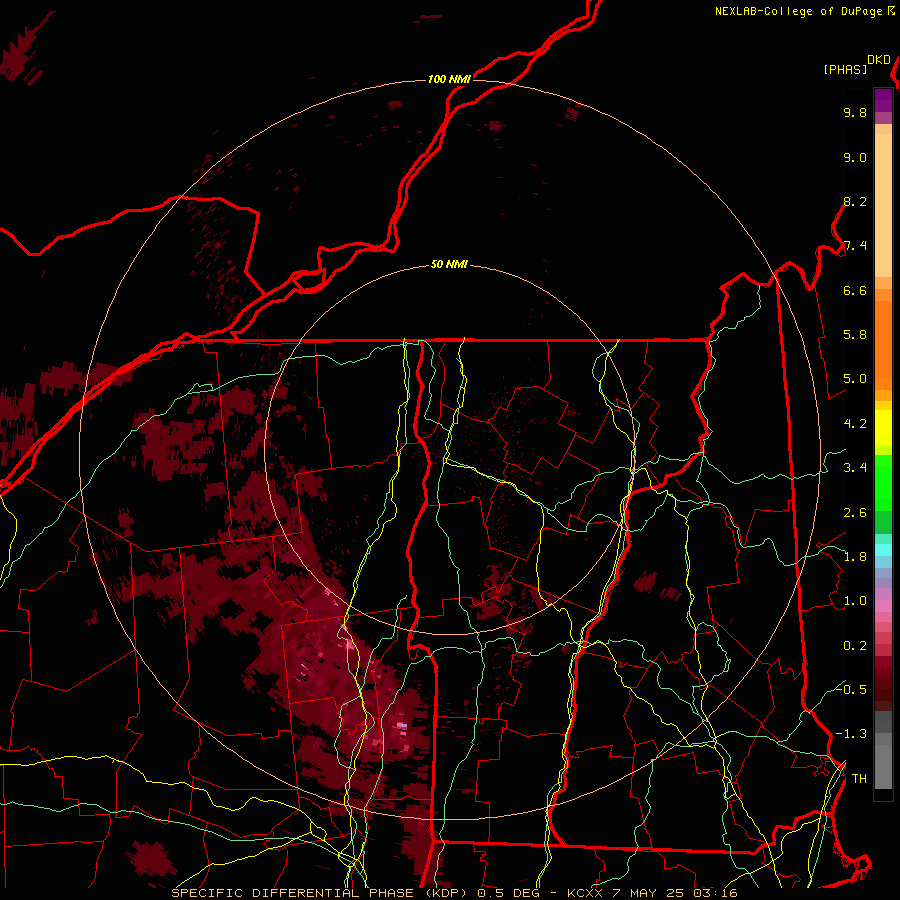Click the 100 NMI range ring label
900x900 pixels.
point(449,79)
